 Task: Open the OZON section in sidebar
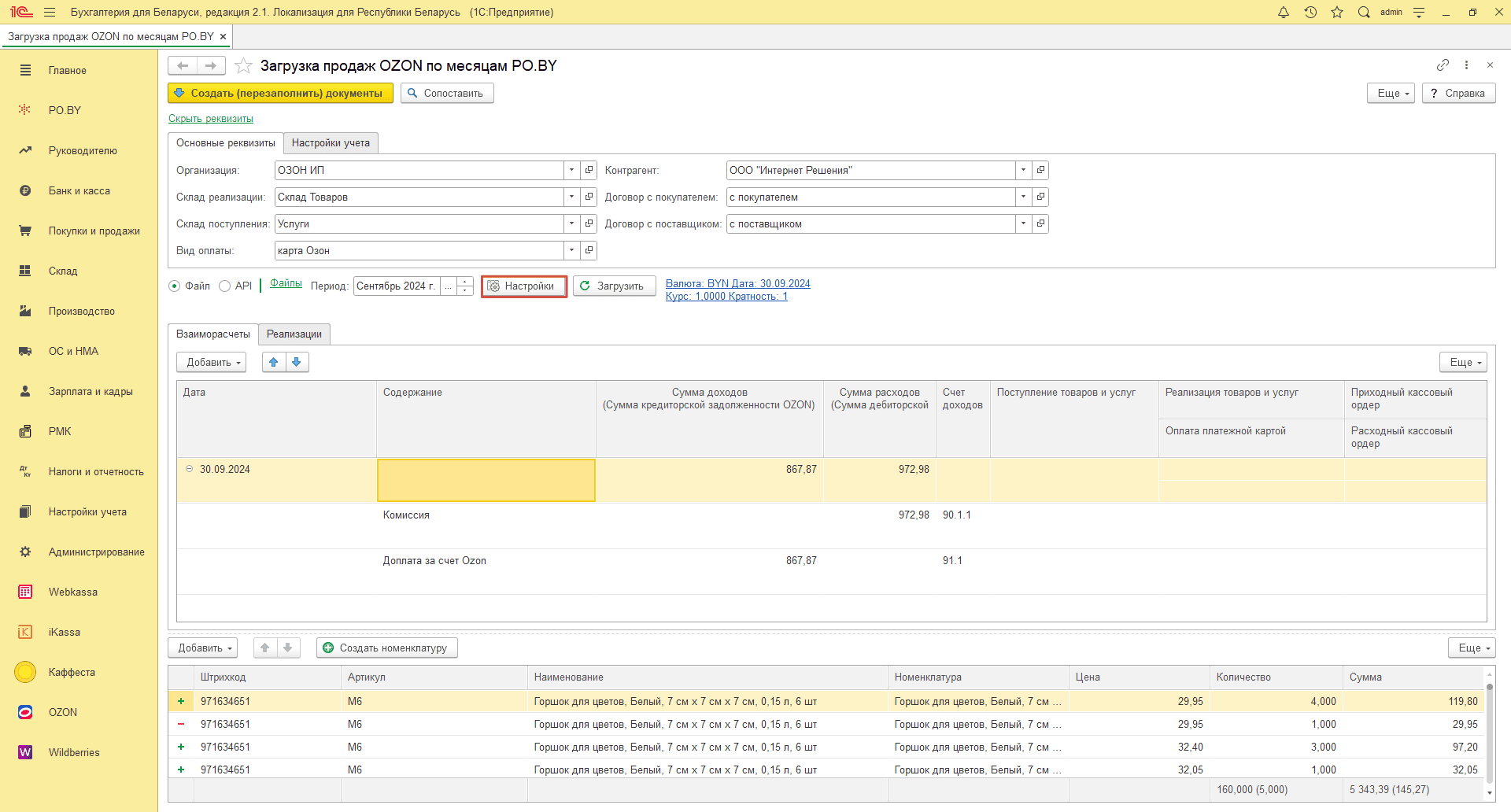pyautogui.click(x=63, y=712)
